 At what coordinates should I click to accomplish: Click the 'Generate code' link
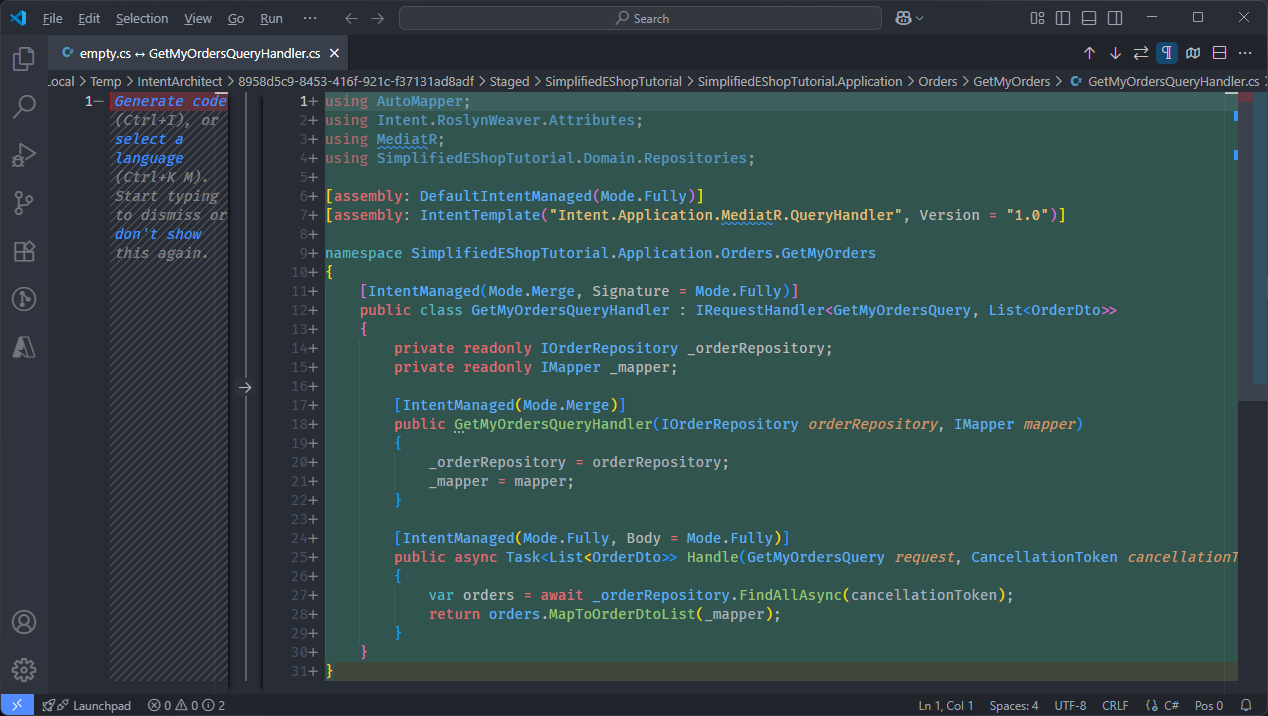[x=170, y=101]
